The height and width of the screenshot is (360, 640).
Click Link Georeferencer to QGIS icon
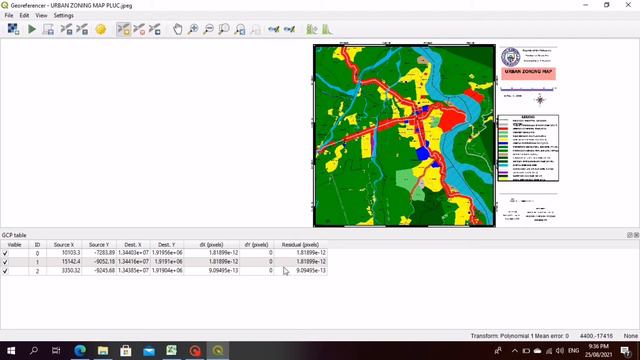point(273,29)
